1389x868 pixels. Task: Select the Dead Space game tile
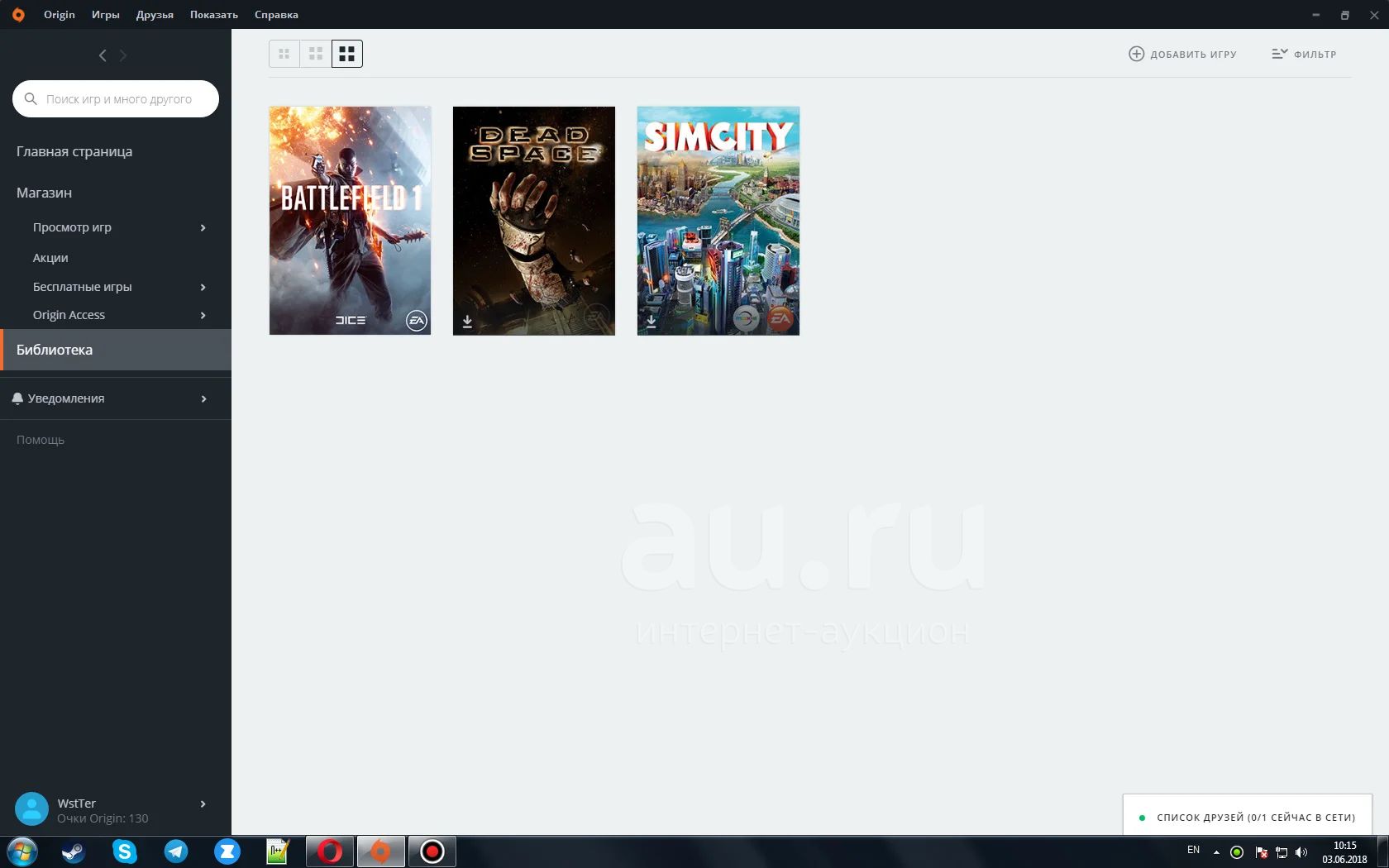(534, 221)
